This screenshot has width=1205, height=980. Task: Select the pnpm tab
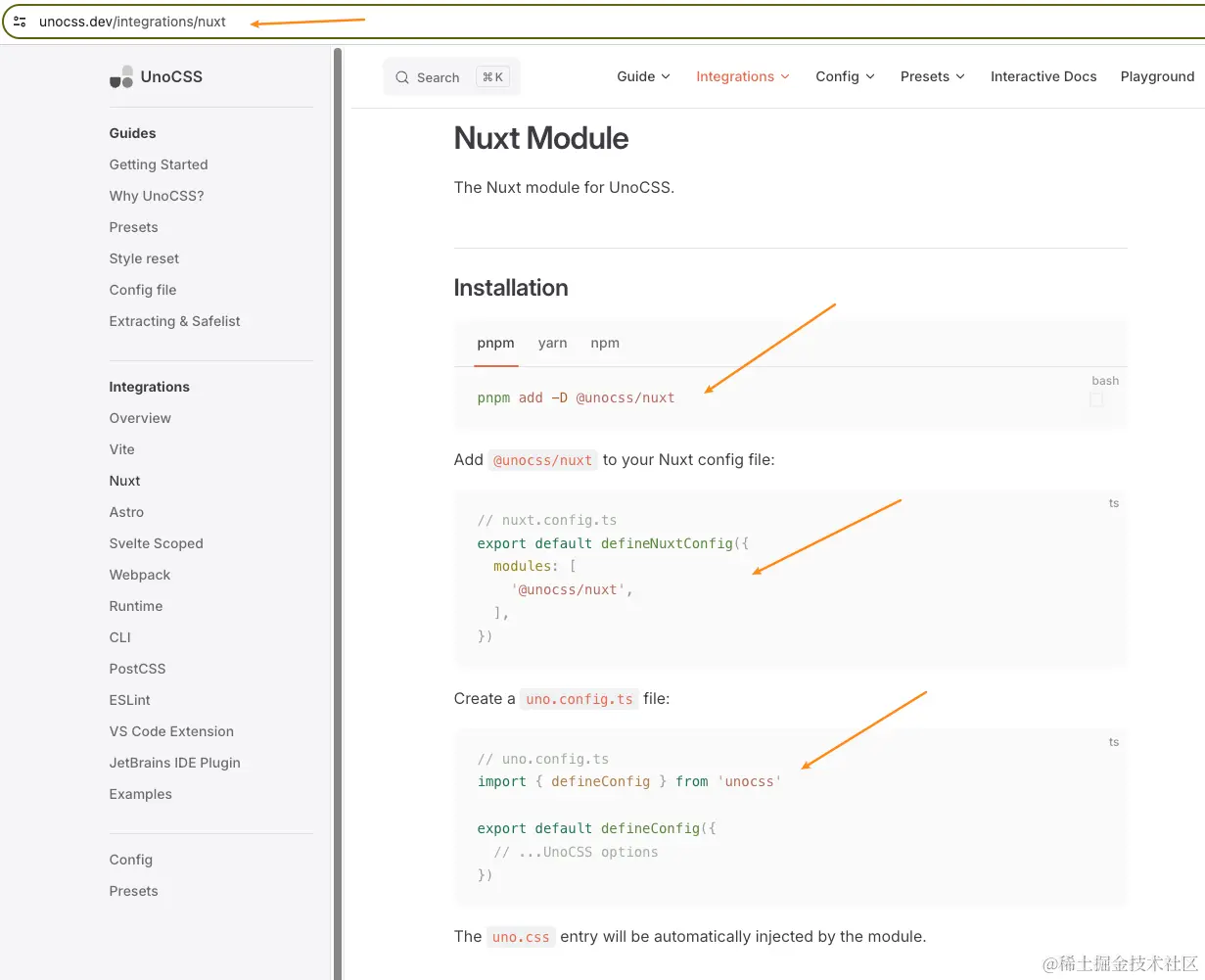tap(495, 343)
